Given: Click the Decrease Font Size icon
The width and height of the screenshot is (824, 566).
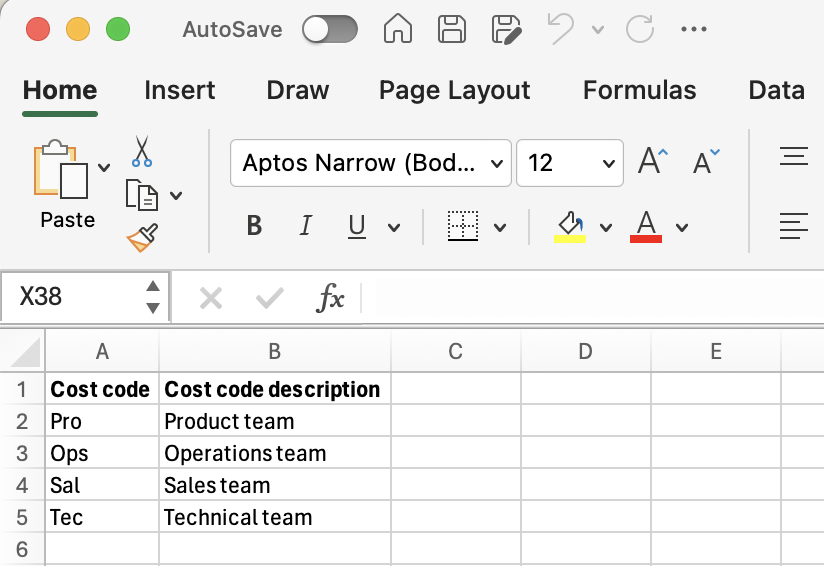Looking at the screenshot, I should point(706,162).
